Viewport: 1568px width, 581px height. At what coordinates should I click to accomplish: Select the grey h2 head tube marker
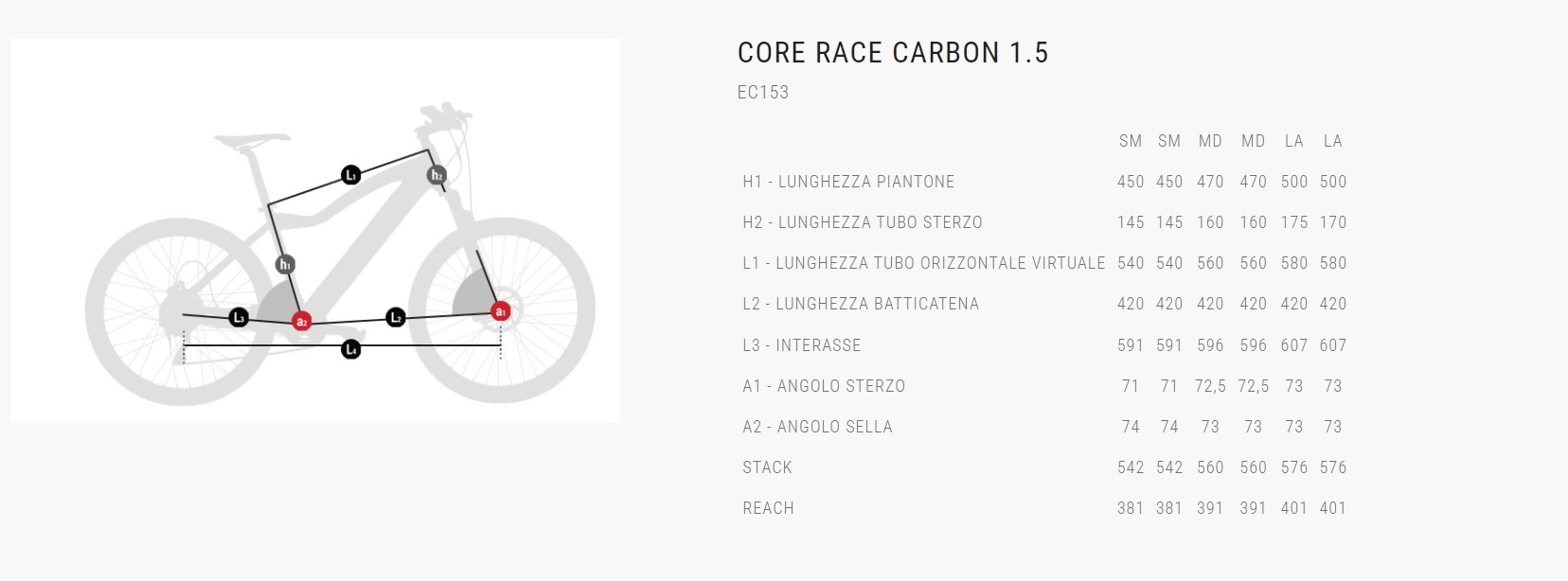click(437, 175)
